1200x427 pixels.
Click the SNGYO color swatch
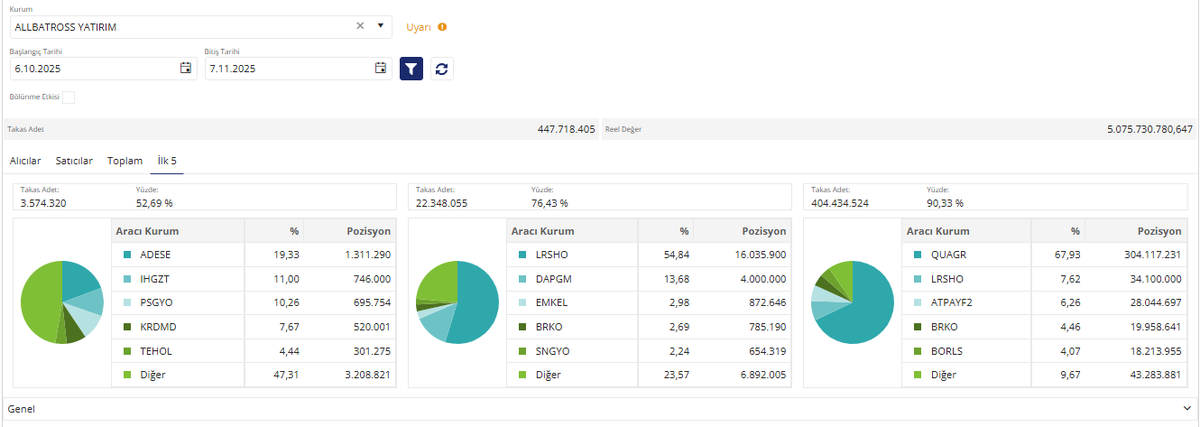(x=521, y=350)
